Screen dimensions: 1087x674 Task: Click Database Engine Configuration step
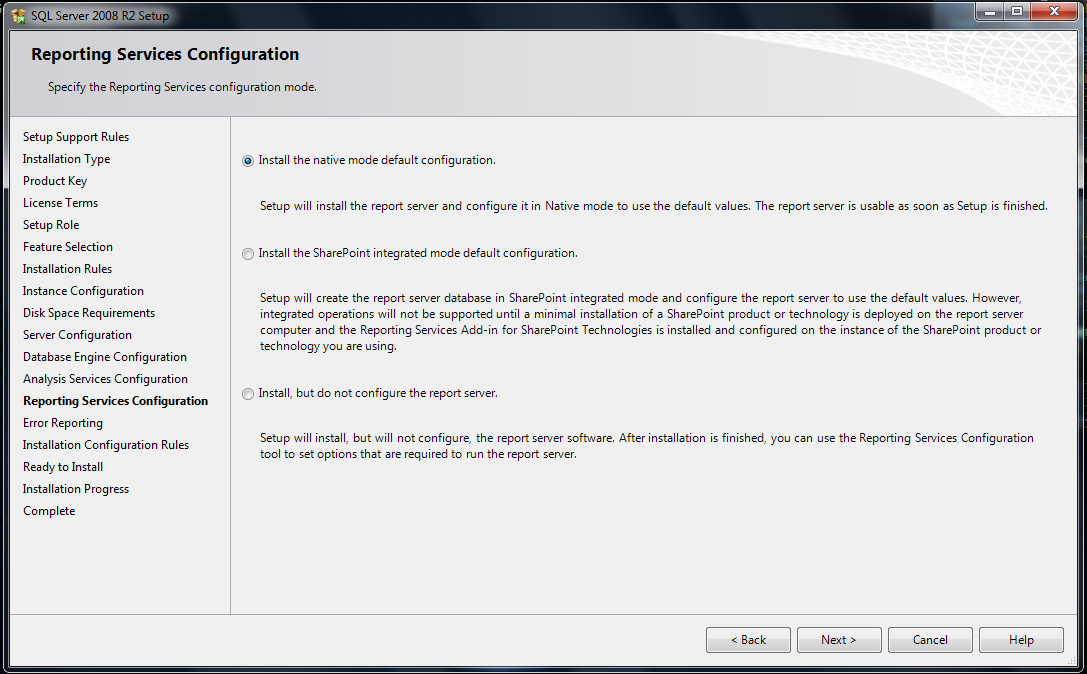pyautogui.click(x=105, y=357)
